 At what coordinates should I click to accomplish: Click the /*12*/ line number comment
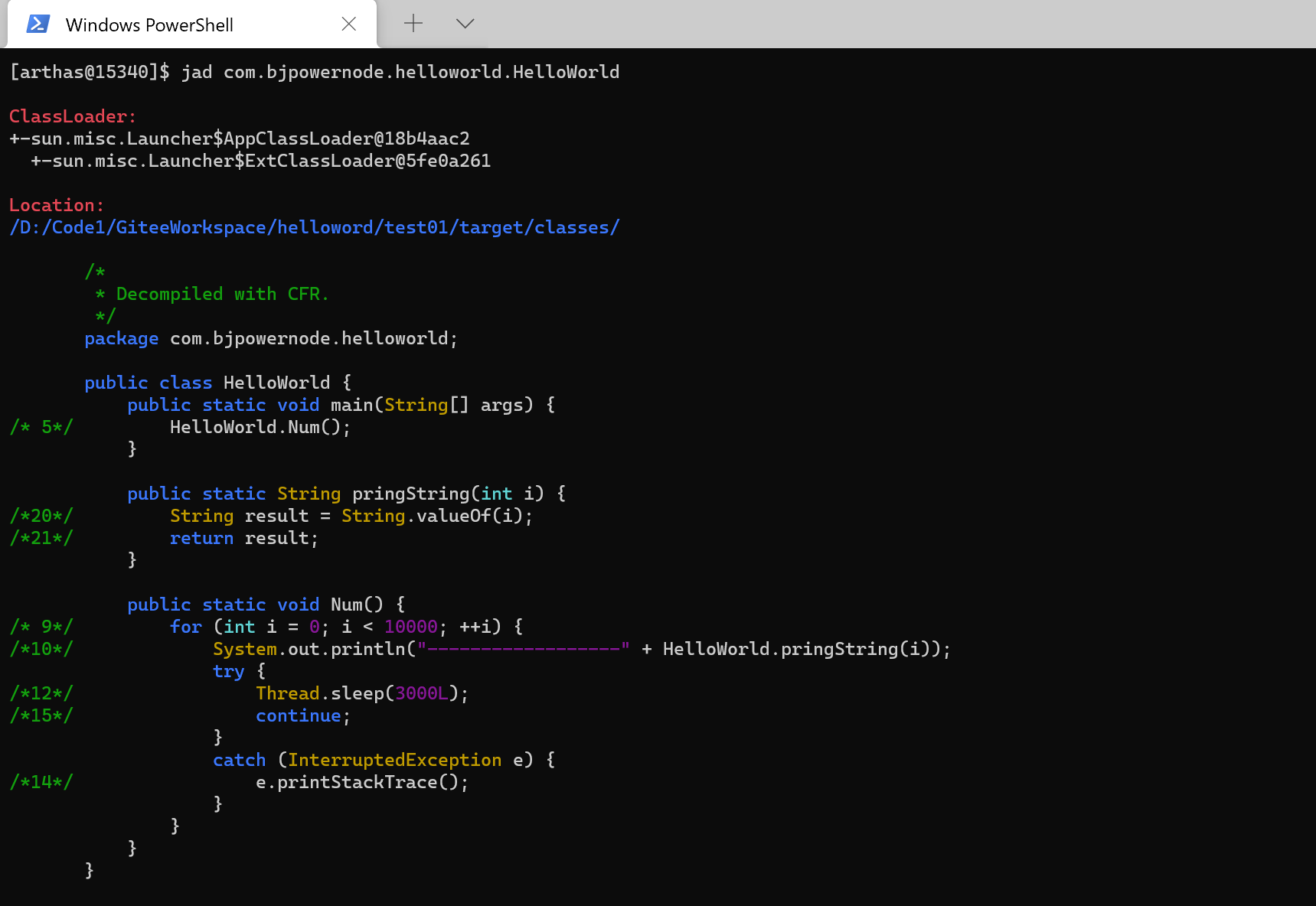point(41,693)
